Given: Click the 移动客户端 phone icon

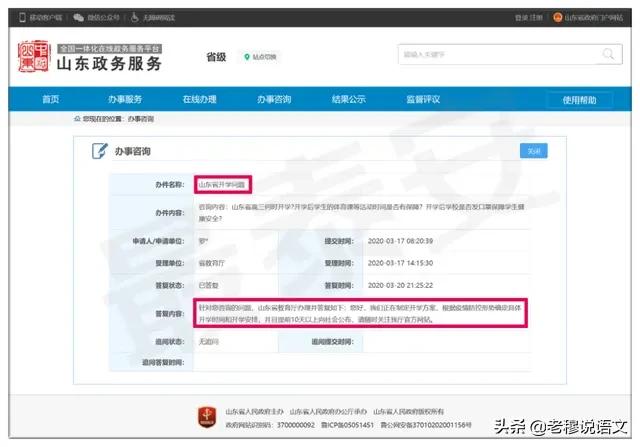Looking at the screenshot, I should [x=24, y=17].
